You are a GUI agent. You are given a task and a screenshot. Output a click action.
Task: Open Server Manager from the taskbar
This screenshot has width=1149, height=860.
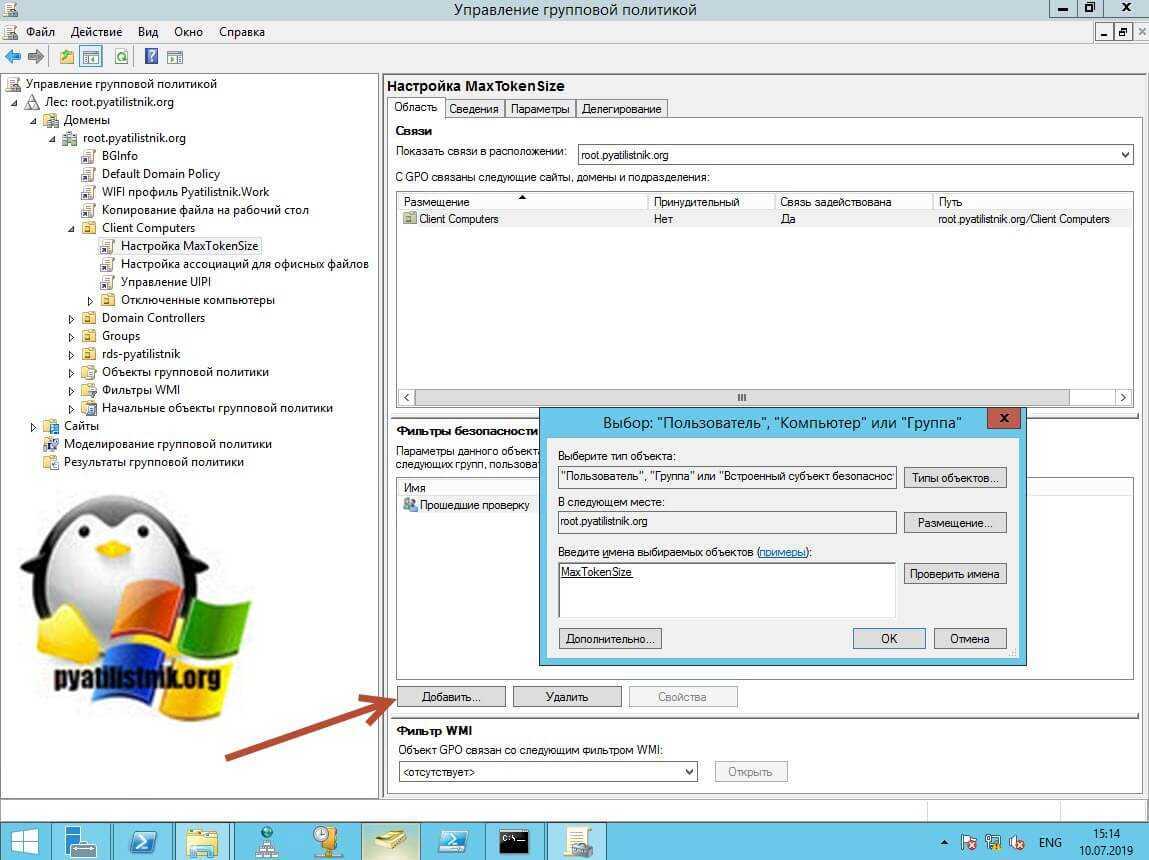(80, 838)
